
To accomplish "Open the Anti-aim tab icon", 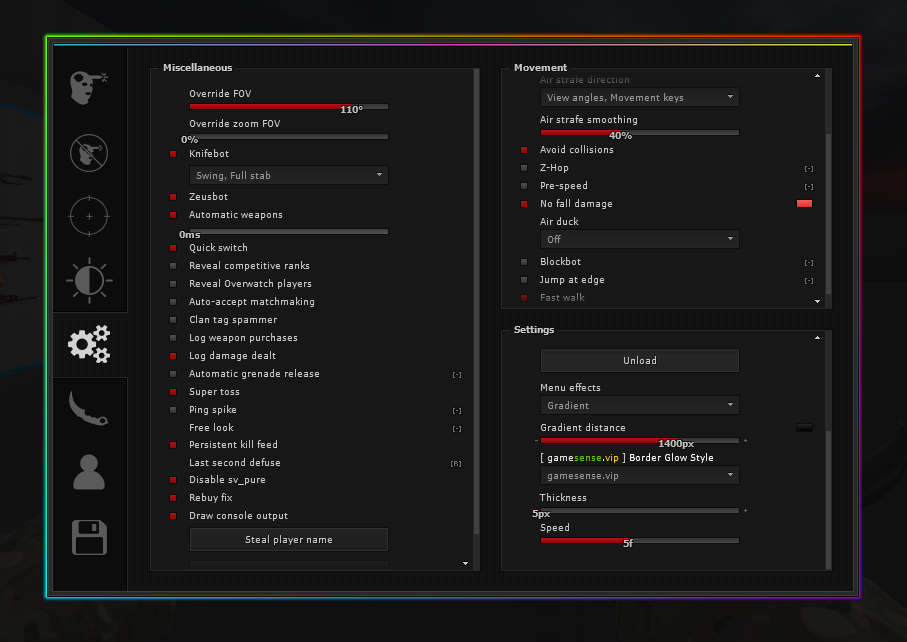I will pyautogui.click(x=89, y=153).
